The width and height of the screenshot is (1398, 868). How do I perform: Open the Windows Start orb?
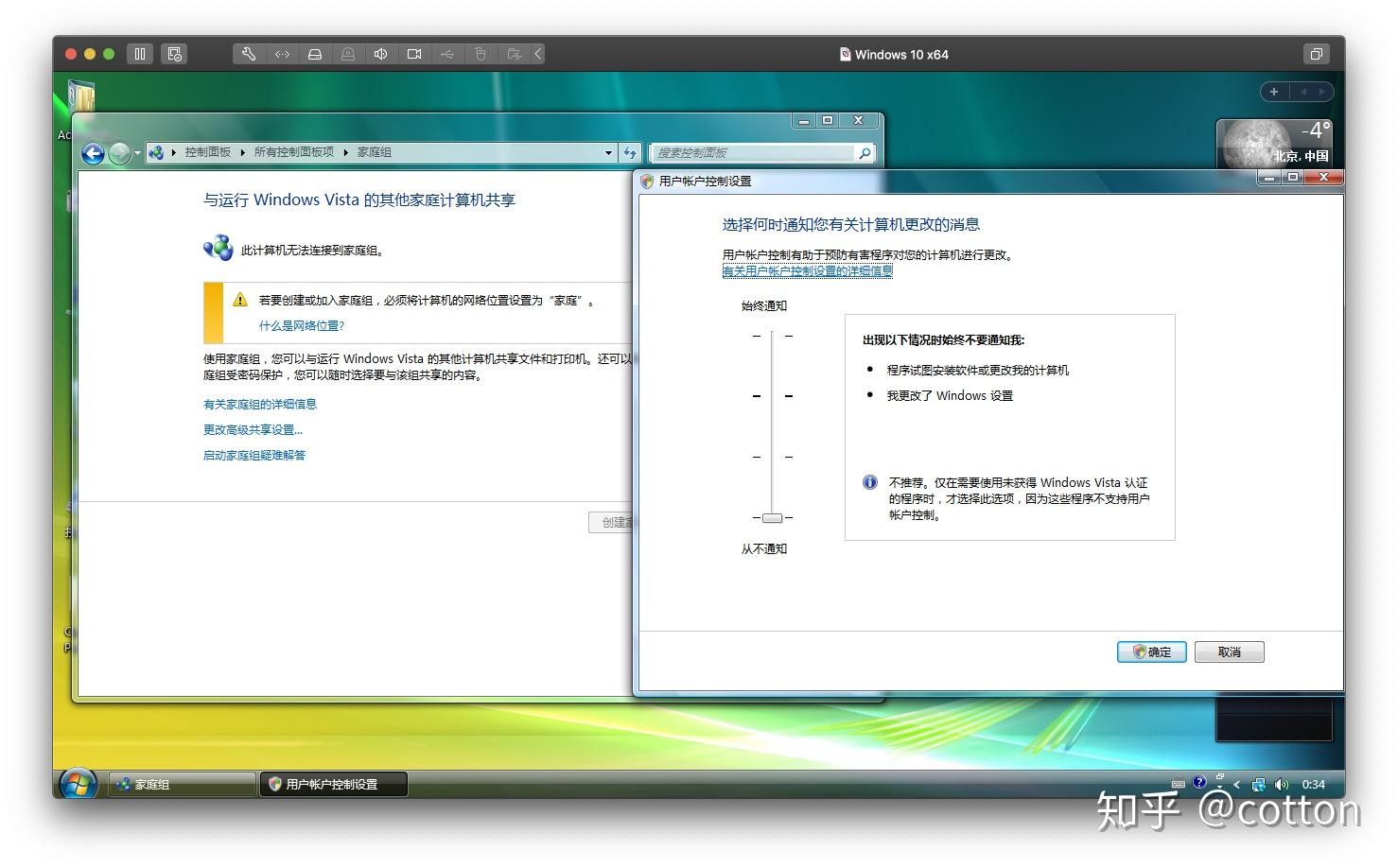[78, 783]
